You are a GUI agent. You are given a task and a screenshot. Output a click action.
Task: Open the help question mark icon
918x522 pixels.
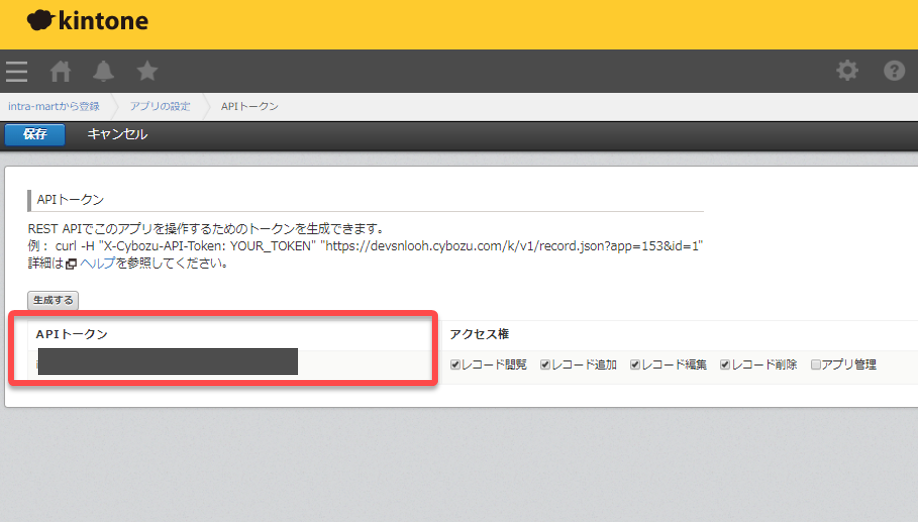click(x=894, y=71)
